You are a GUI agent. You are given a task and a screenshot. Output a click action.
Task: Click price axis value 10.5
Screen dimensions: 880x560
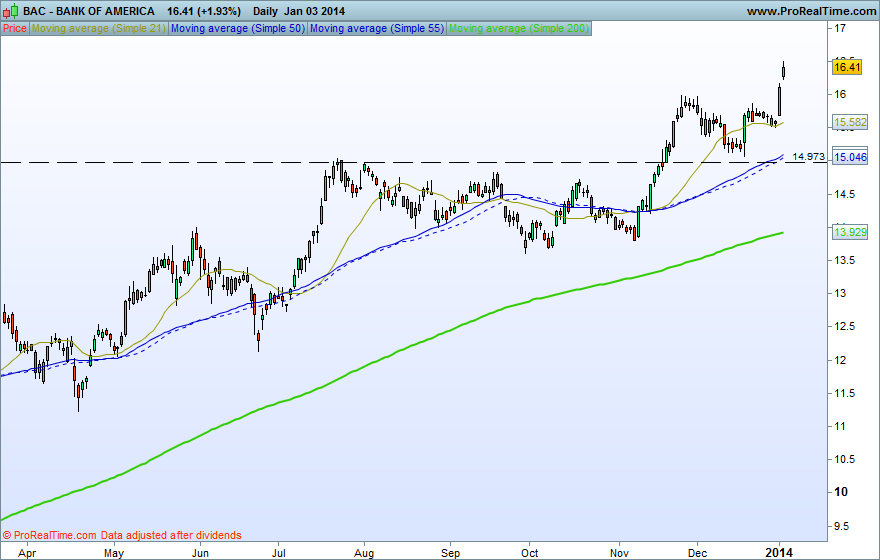coord(844,460)
